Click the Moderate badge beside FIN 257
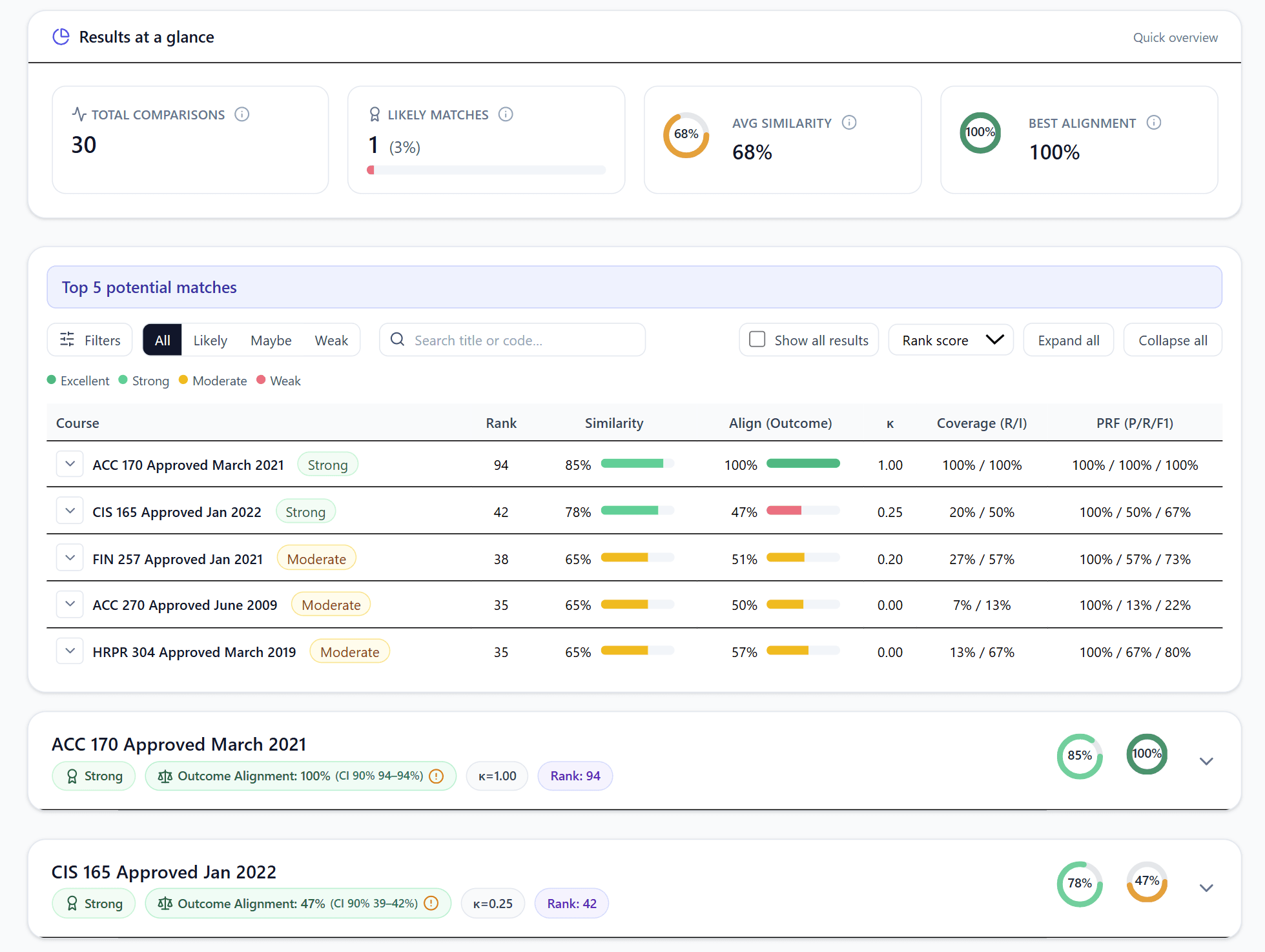 click(x=316, y=558)
